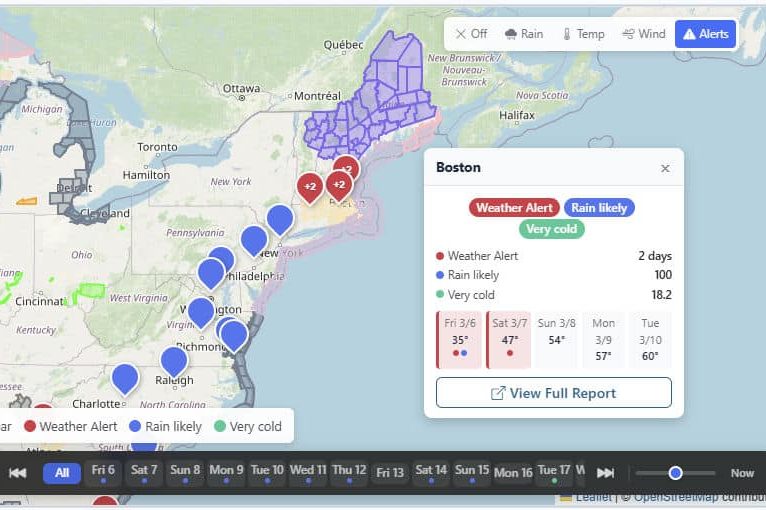Open View Full Report for Boston

(553, 393)
